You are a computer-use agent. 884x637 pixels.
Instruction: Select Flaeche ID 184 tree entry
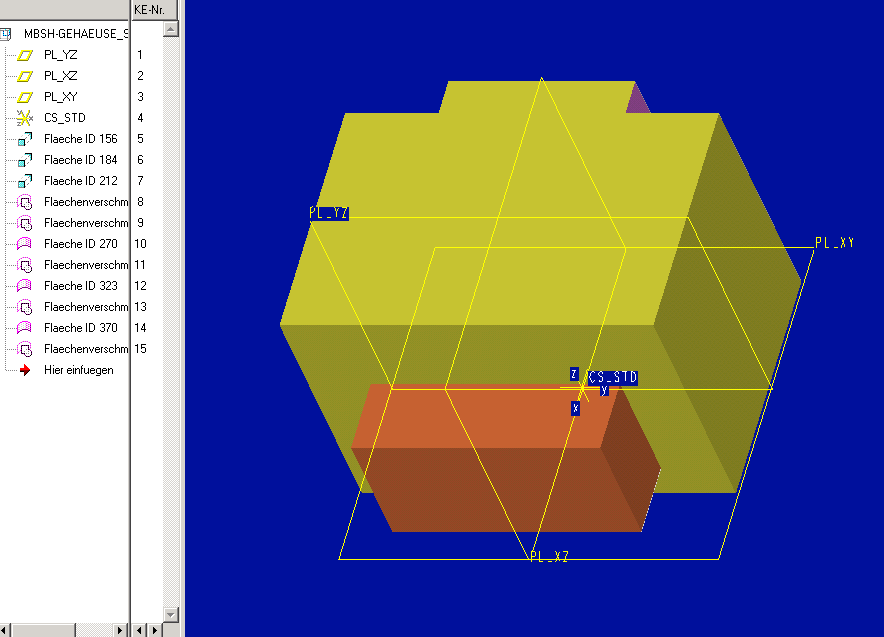tap(80, 160)
